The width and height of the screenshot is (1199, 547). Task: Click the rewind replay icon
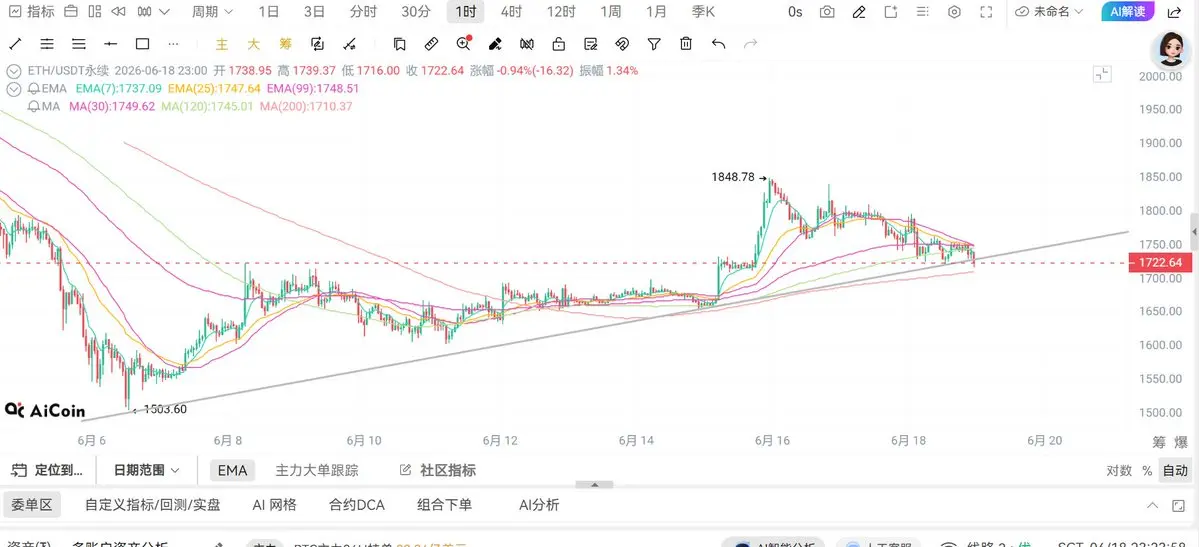[x=118, y=11]
